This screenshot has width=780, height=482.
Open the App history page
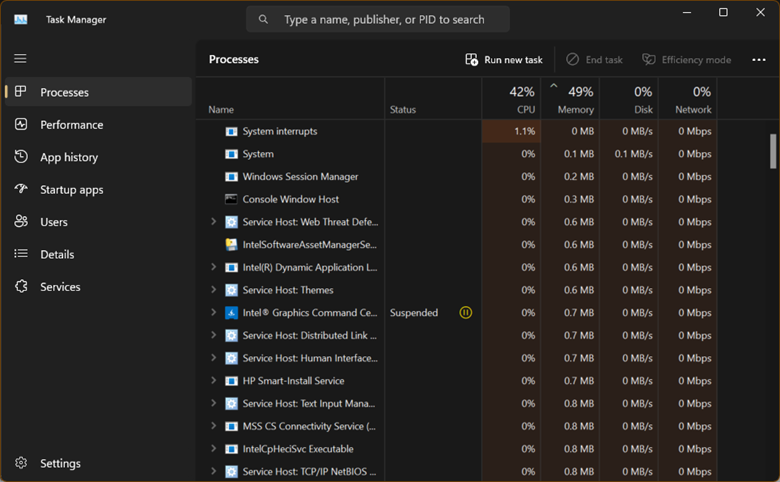98,157
